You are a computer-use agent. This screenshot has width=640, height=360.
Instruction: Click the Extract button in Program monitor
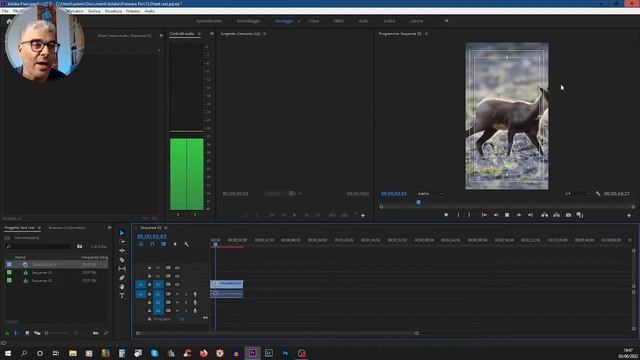pos(556,215)
